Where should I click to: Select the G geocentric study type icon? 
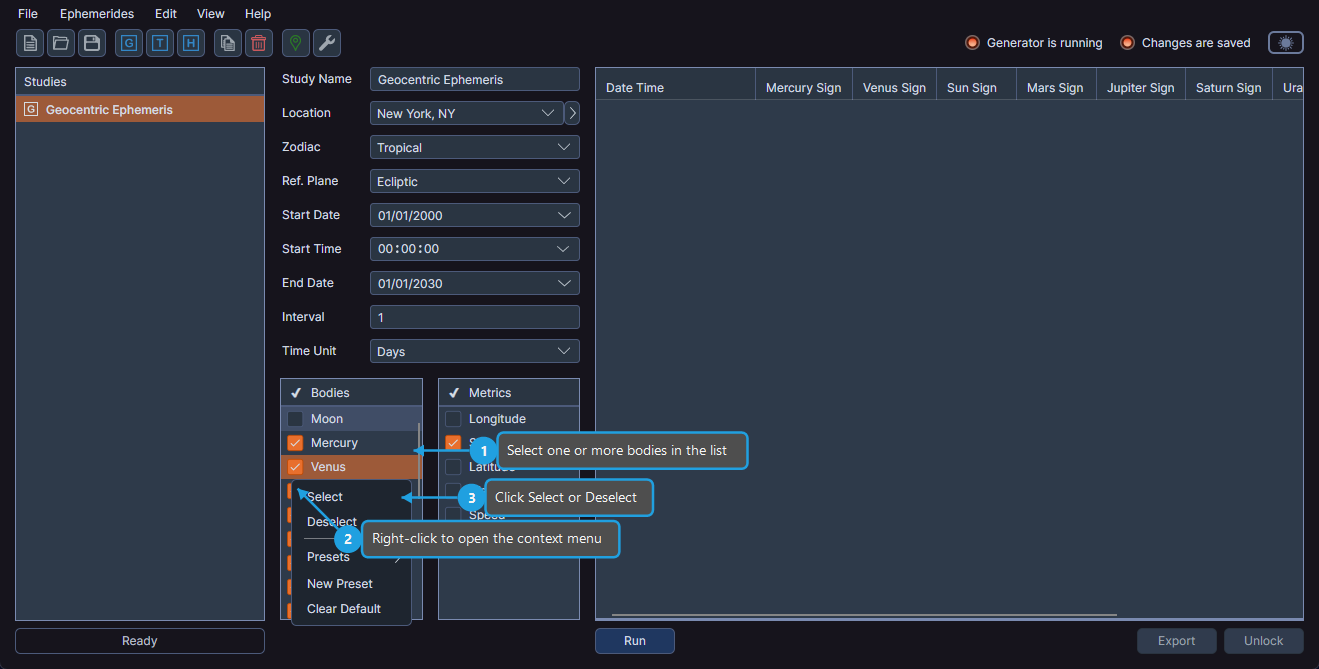pos(128,43)
